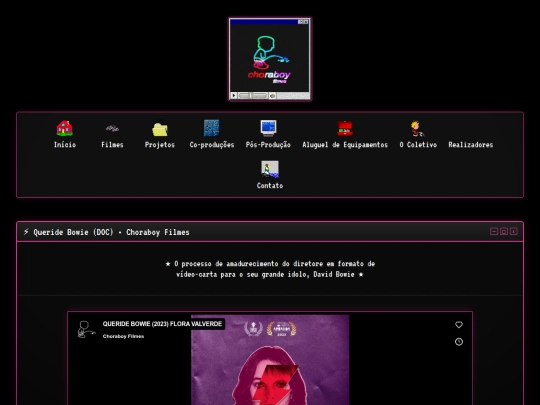The width and height of the screenshot is (540, 405).
Task: Click the heart like icon on video
Action: point(459,325)
